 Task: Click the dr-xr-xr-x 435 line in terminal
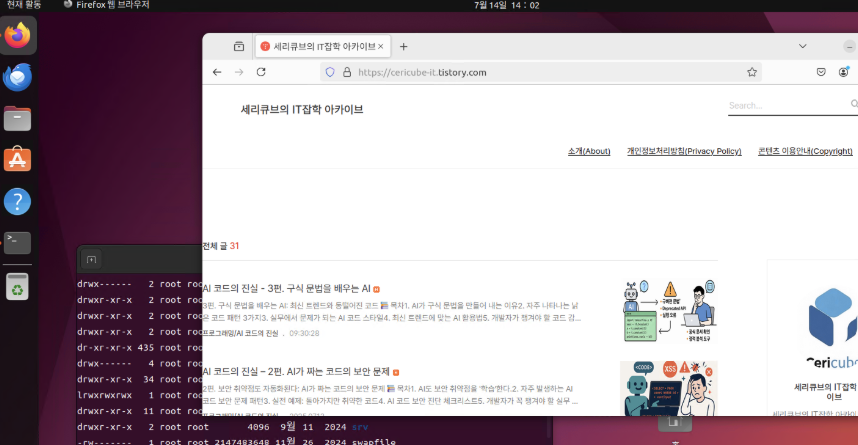140,348
